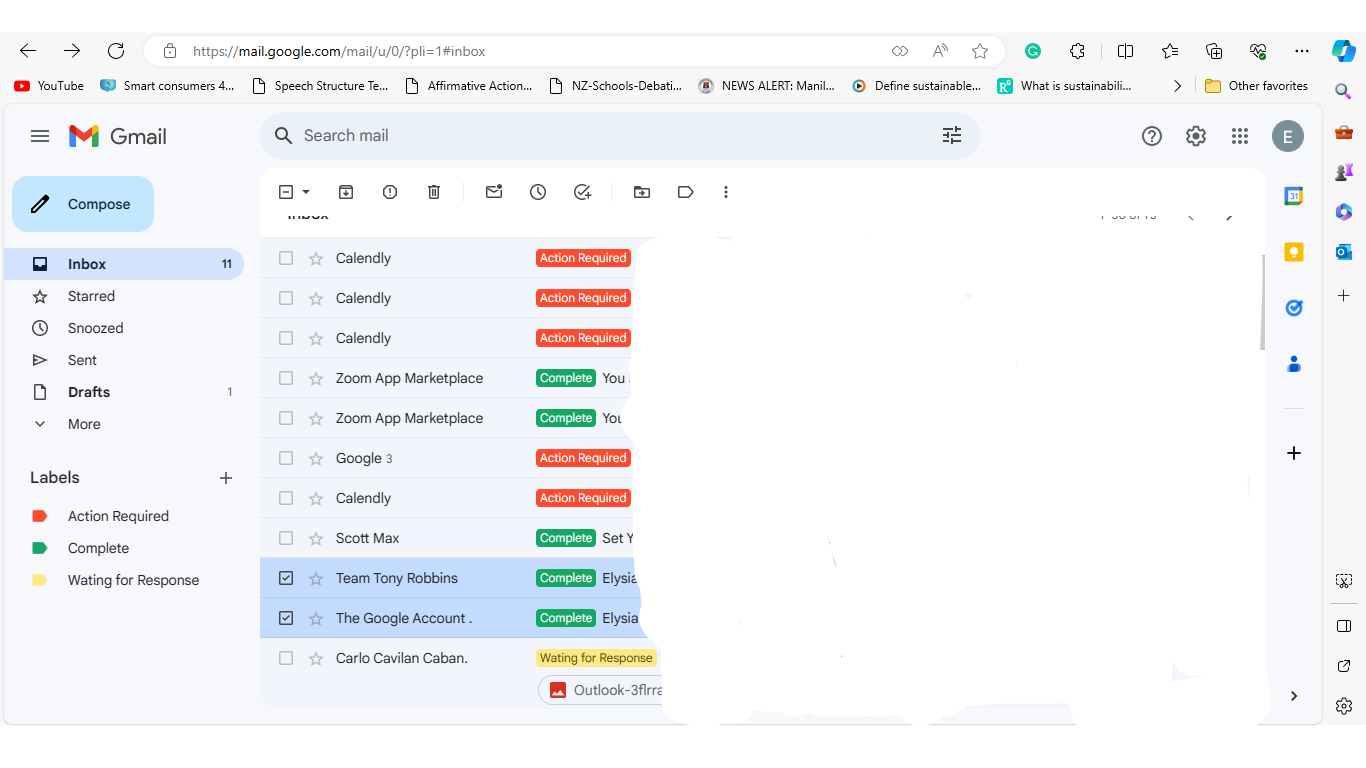This screenshot has width=1366, height=768.
Task: Open Google Calendar in side panel
Action: [x=1294, y=197]
